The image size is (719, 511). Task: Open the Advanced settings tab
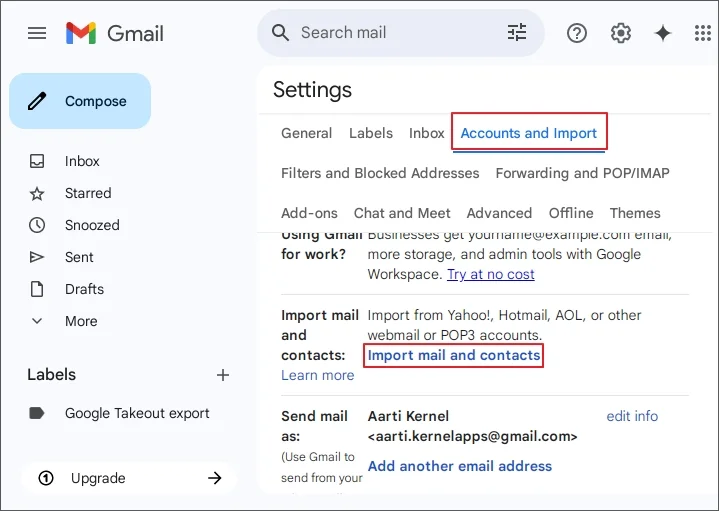(x=499, y=213)
